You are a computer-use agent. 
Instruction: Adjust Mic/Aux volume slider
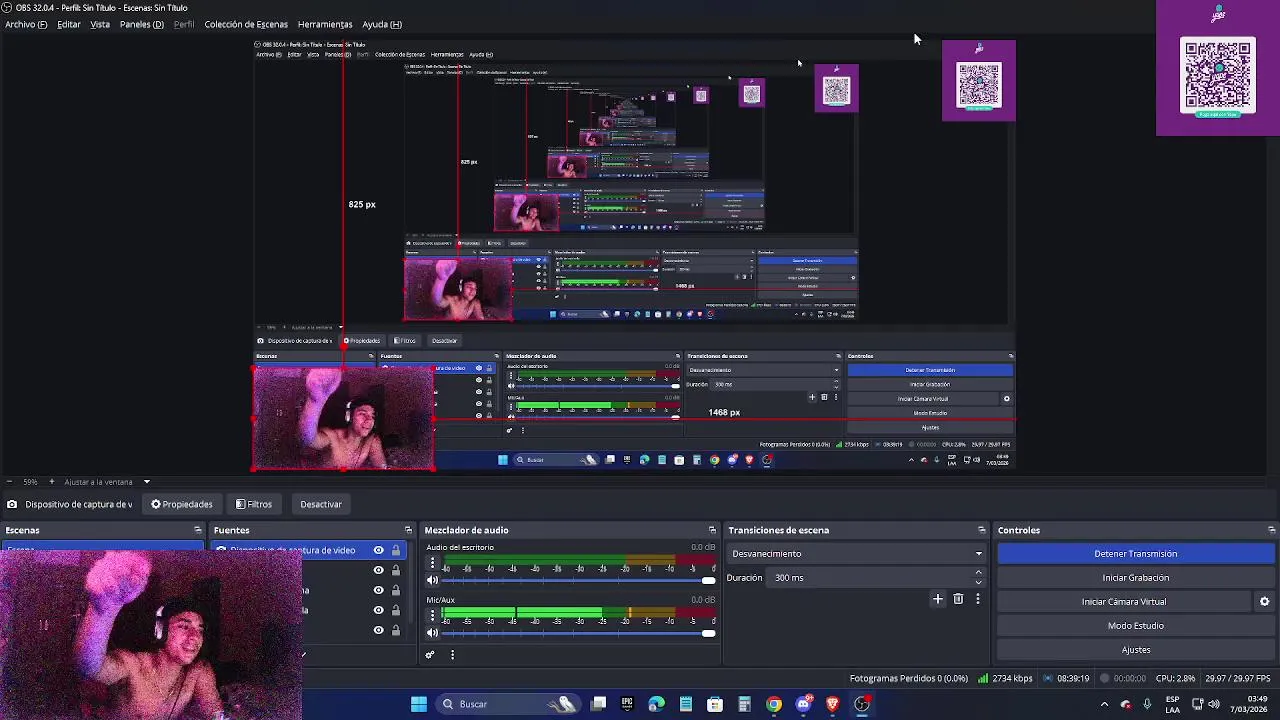[579, 632]
